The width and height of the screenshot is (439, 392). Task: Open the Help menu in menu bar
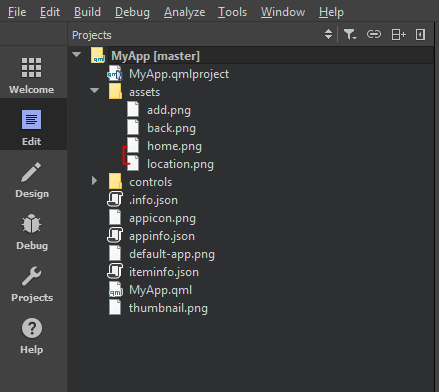click(331, 12)
